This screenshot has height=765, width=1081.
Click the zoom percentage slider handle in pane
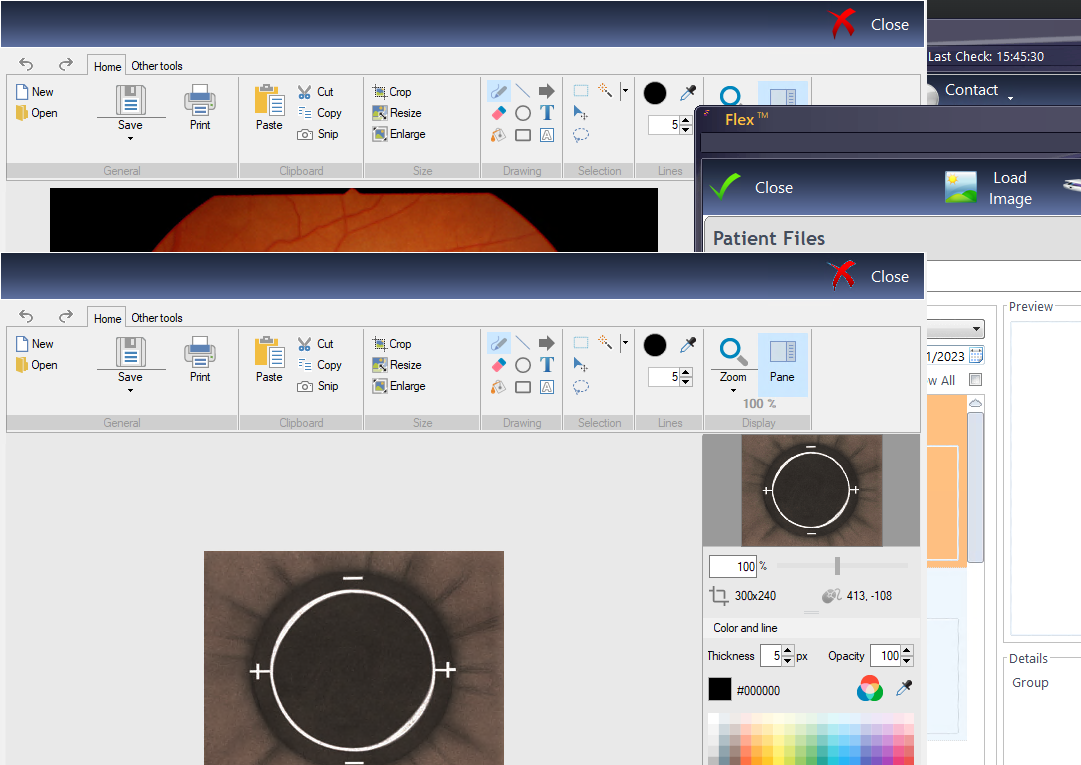pos(837,566)
